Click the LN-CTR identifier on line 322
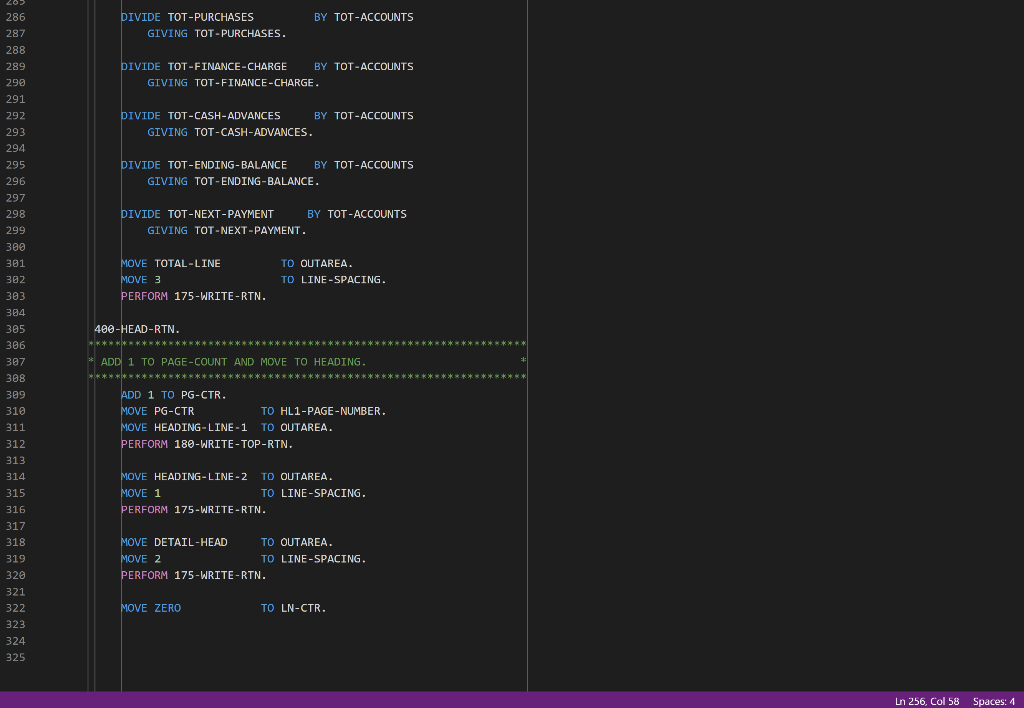 (299, 607)
